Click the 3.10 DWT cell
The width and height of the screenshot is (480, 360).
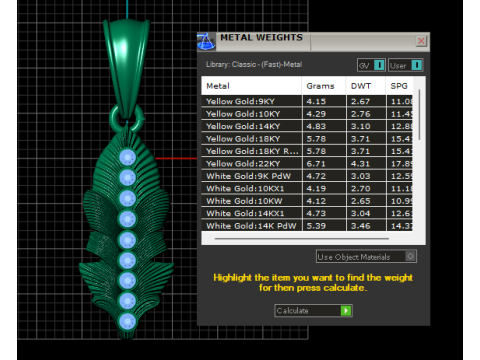point(366,126)
